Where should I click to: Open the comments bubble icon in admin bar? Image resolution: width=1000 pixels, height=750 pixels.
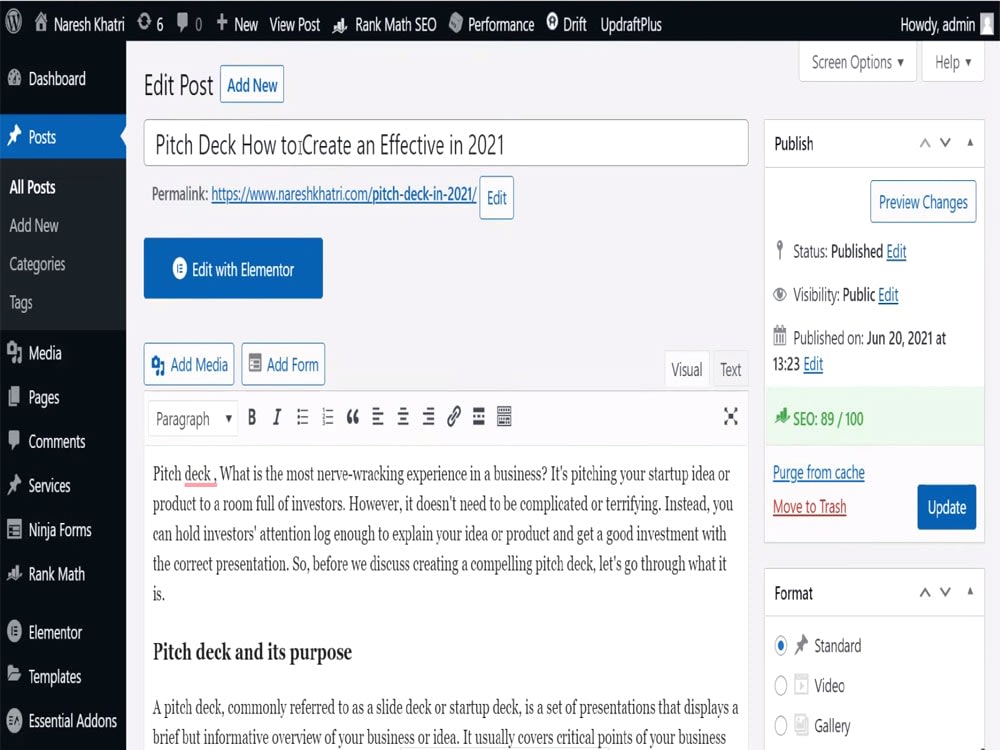click(x=182, y=23)
